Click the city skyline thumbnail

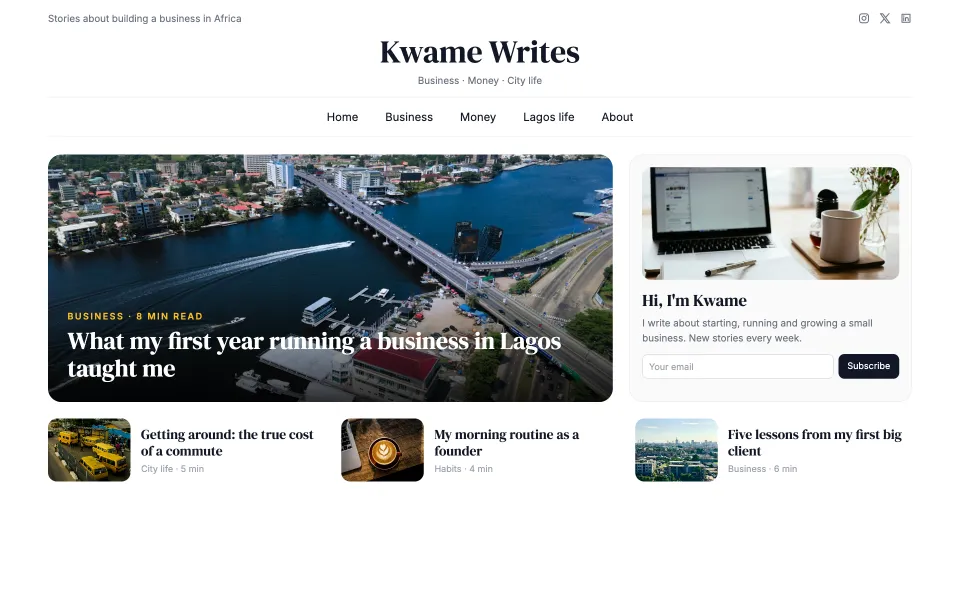676,450
